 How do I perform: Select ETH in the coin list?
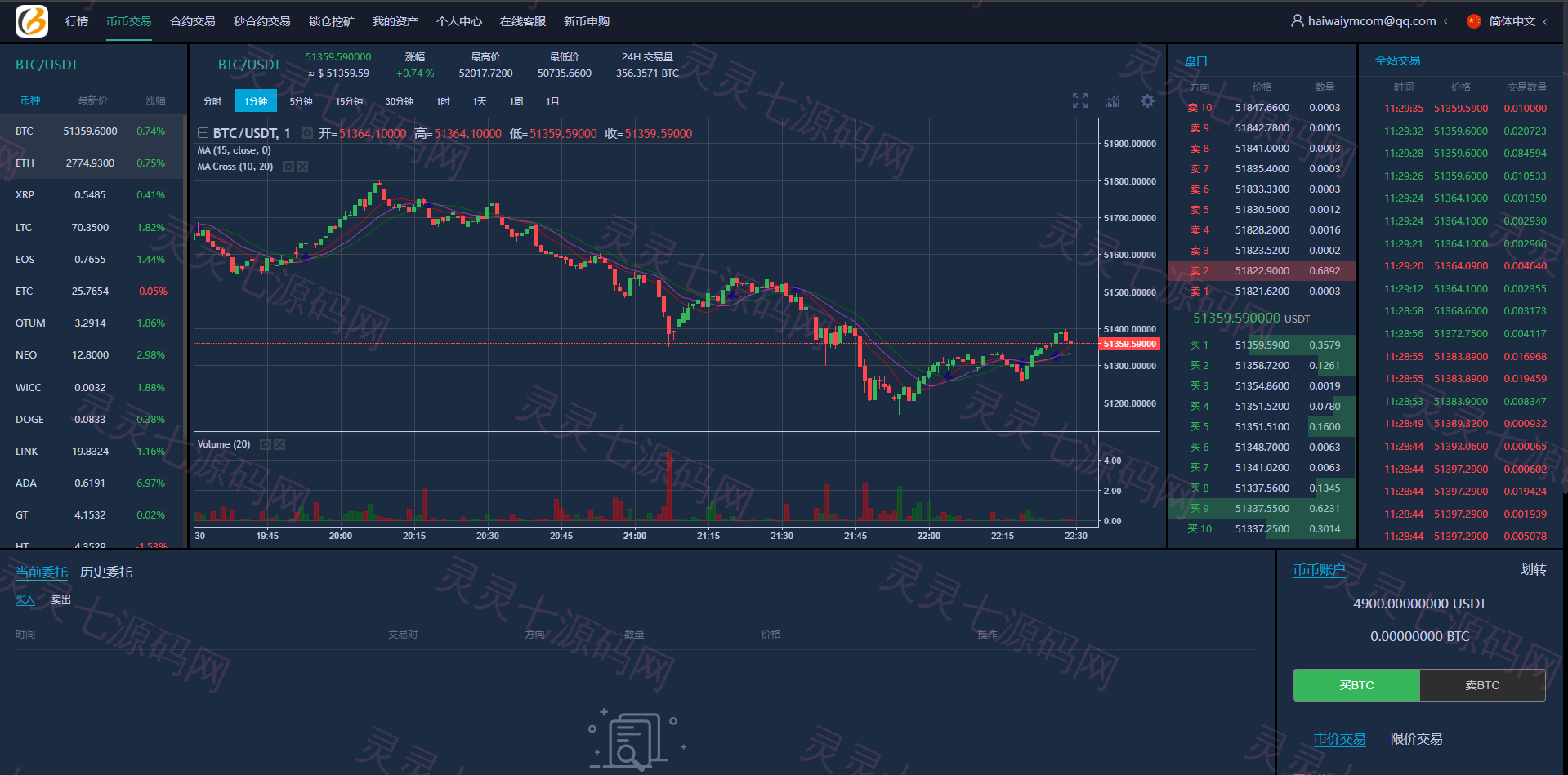[x=93, y=163]
